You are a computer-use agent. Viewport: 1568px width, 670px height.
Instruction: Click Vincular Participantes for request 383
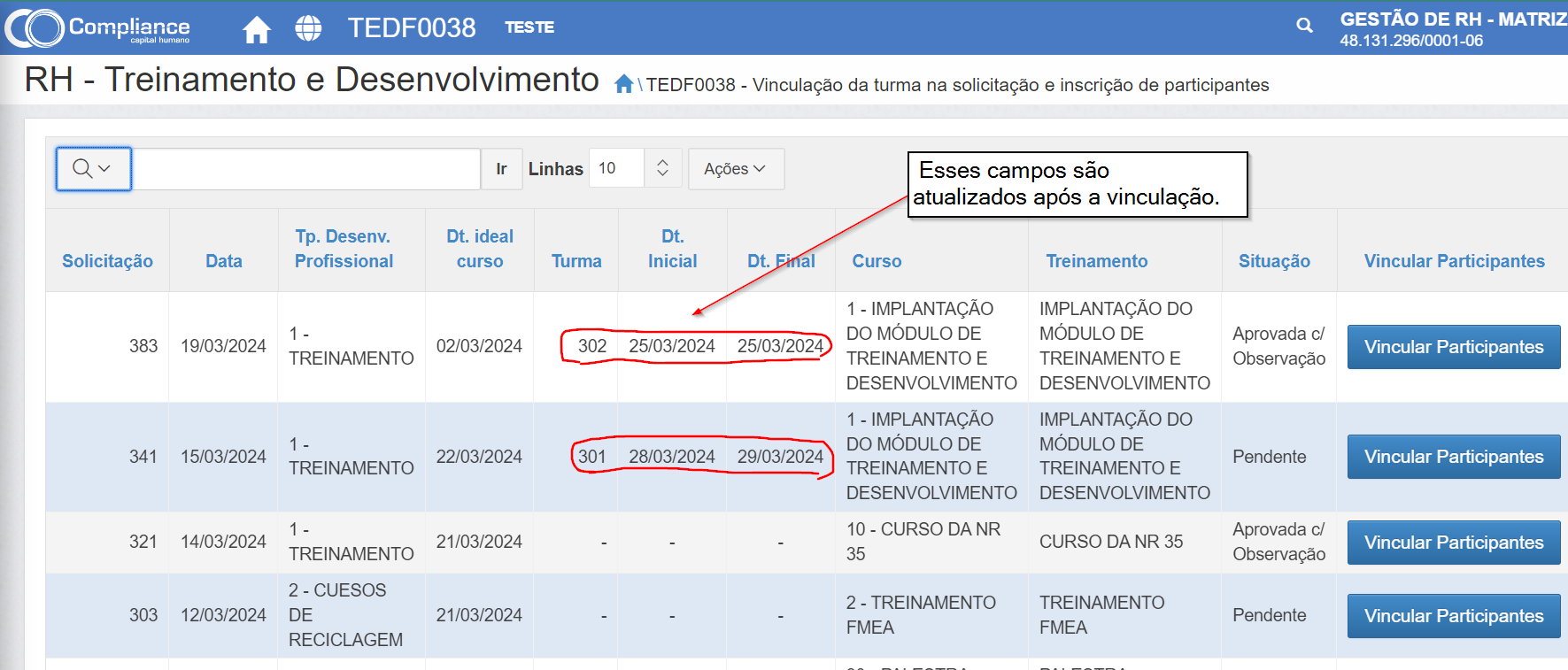(x=1454, y=347)
